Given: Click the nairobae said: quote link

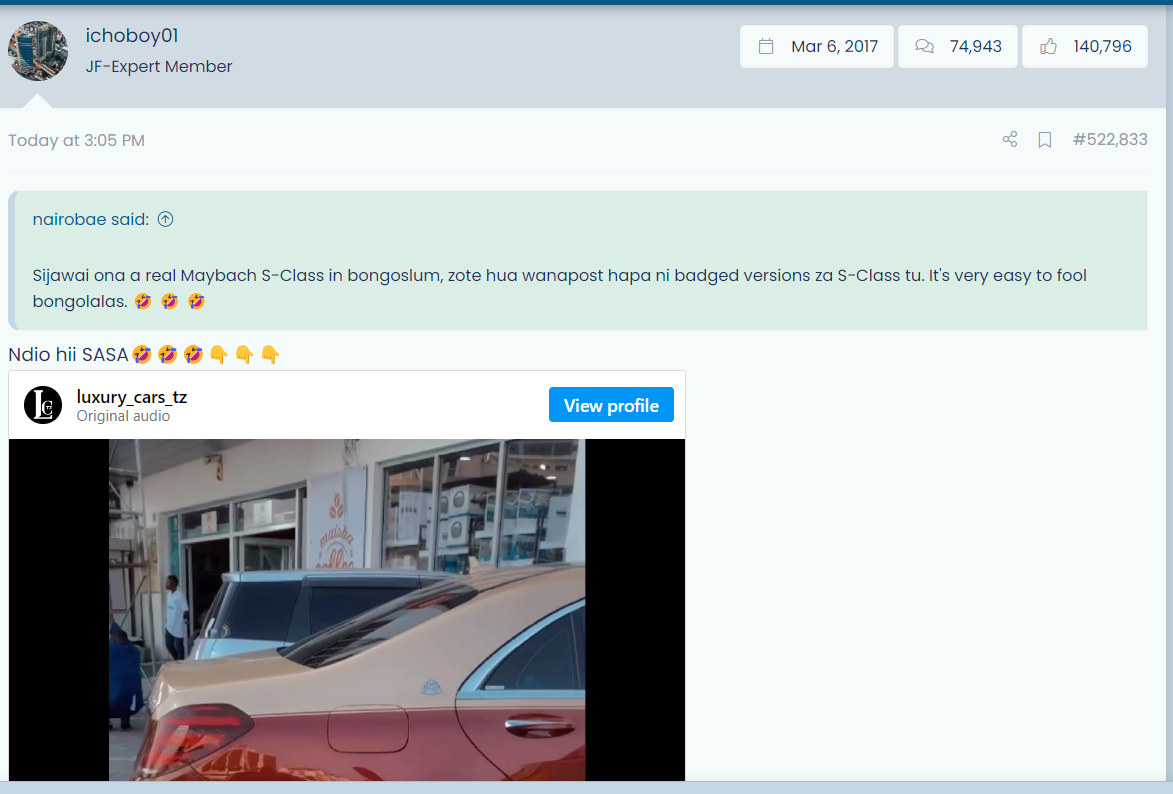Looking at the screenshot, I should click(x=91, y=219).
